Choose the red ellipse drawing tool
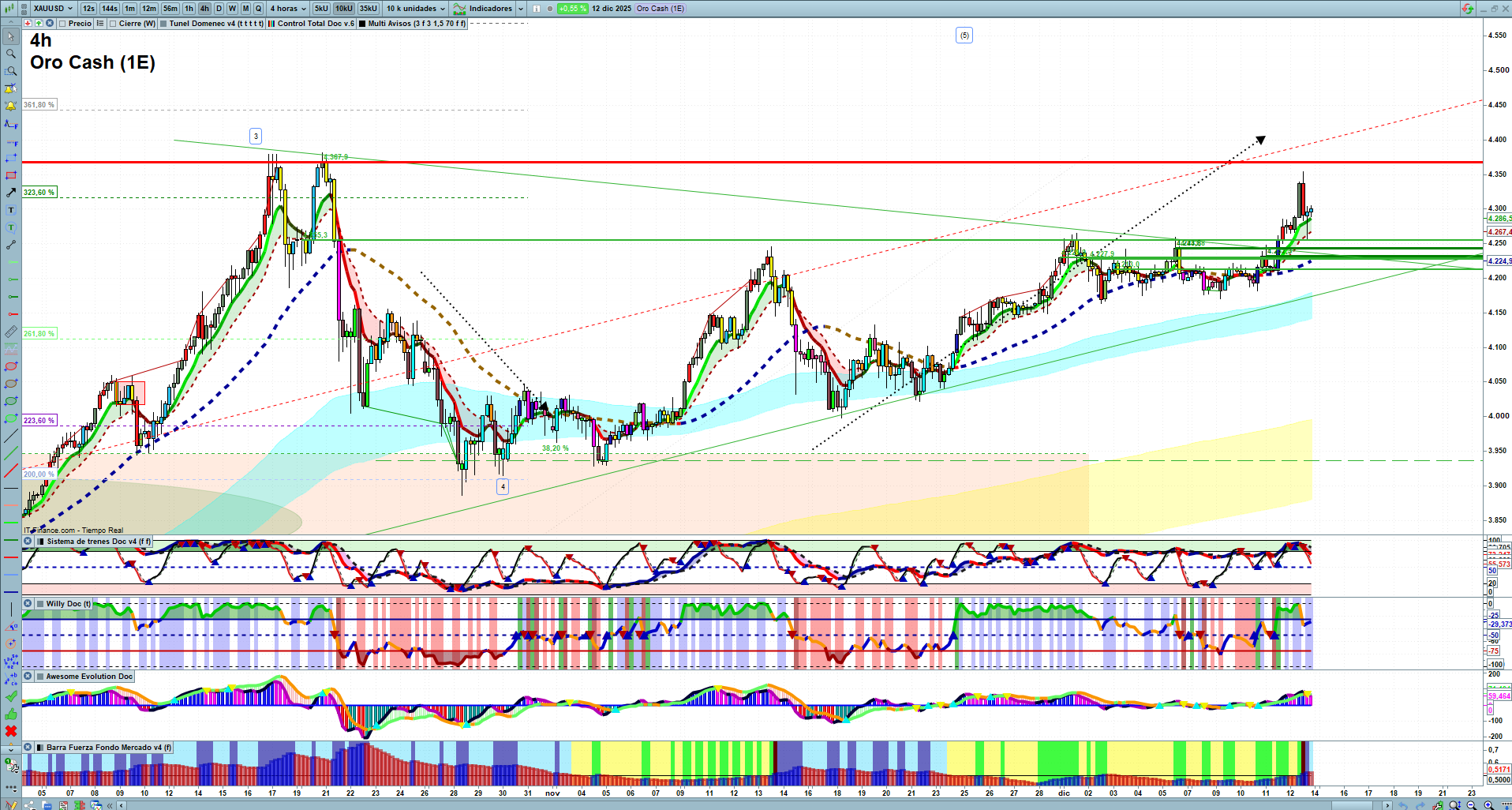The image size is (1512, 810). (x=11, y=366)
